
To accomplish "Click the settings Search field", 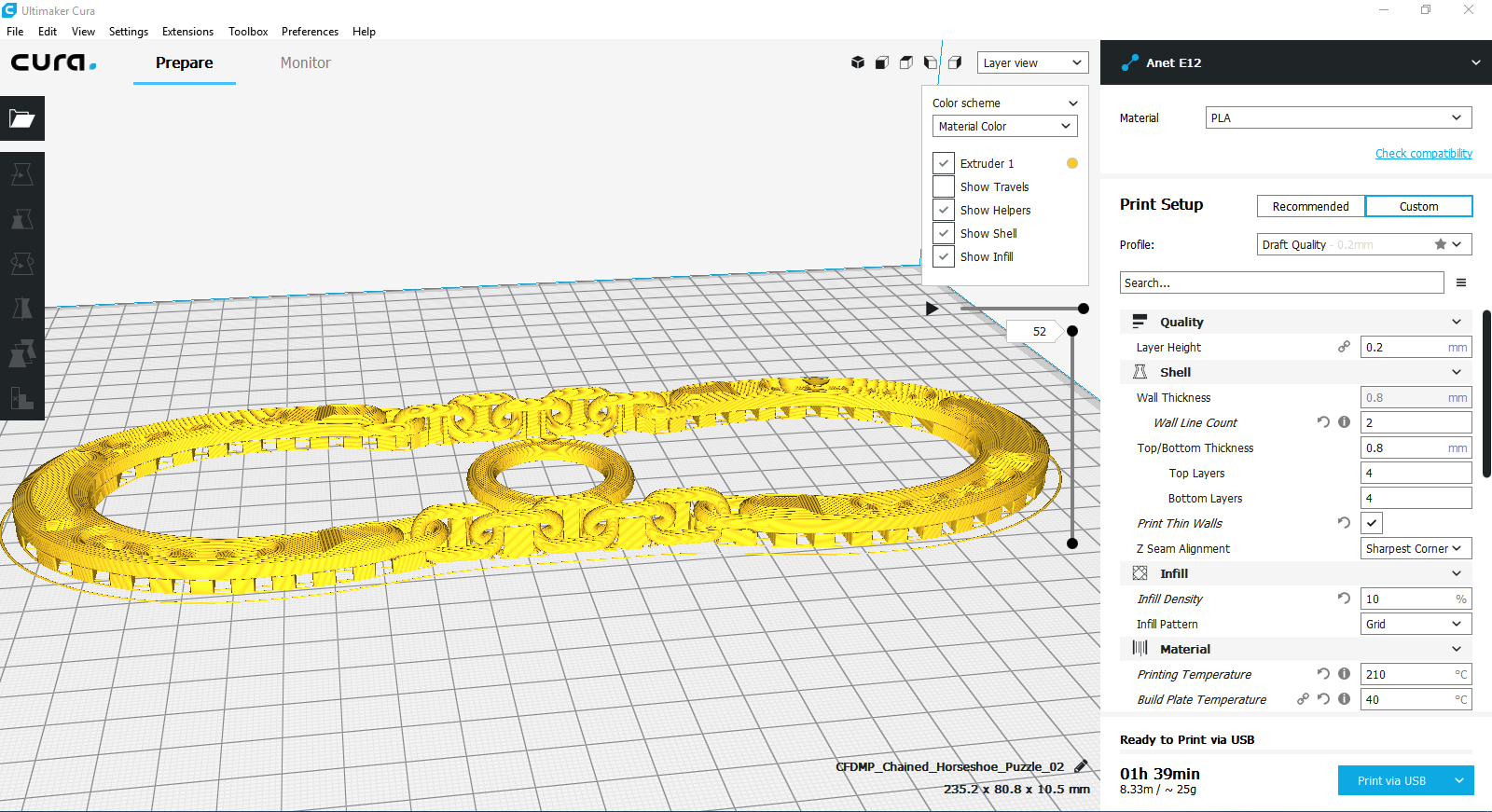I will [1282, 282].
